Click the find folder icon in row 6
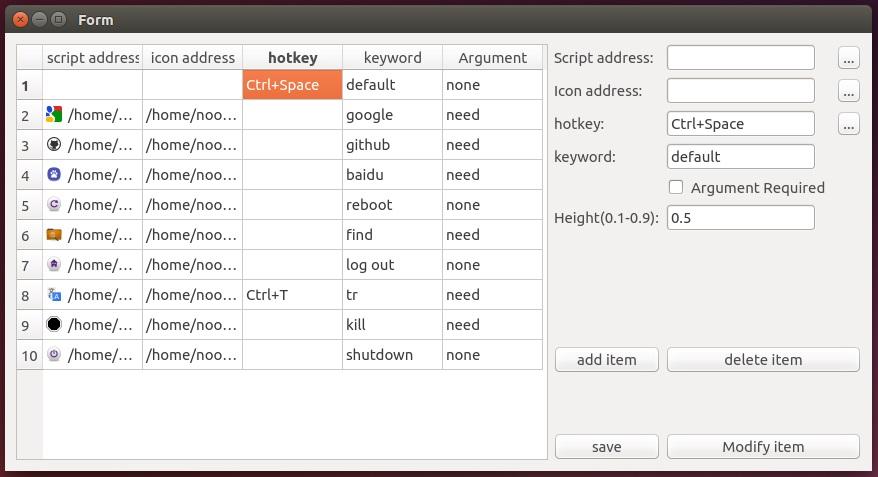This screenshot has width=878, height=477. pyautogui.click(x=54, y=235)
